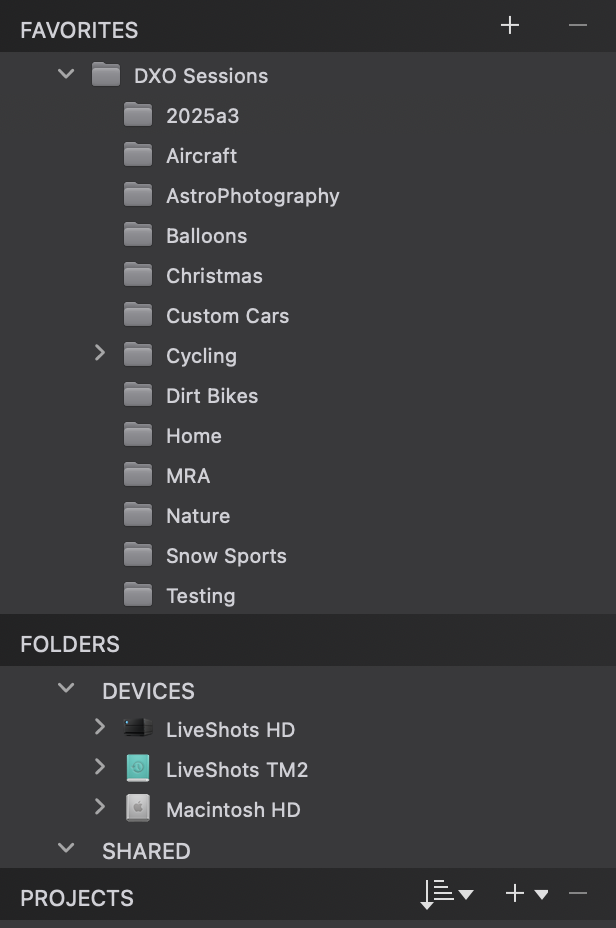The width and height of the screenshot is (616, 928).
Task: Click the Aircraft folder icon
Action: [x=138, y=155]
